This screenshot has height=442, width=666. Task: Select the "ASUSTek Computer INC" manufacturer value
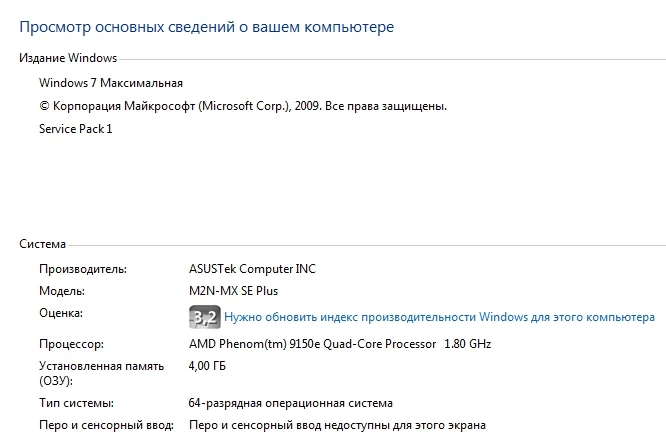[258, 268]
